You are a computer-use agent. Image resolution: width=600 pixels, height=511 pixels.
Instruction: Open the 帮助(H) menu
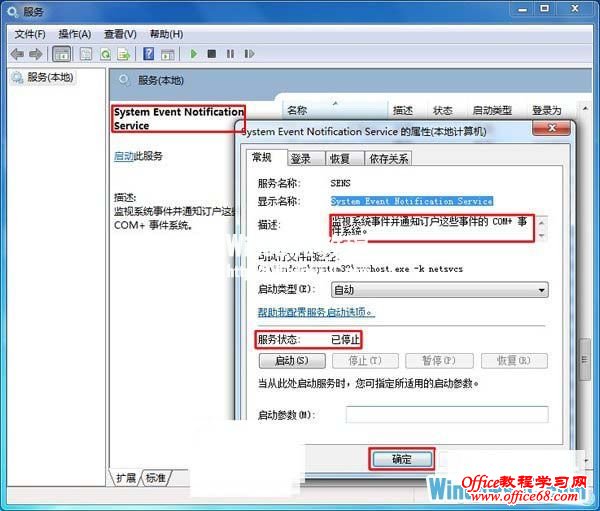click(166, 34)
